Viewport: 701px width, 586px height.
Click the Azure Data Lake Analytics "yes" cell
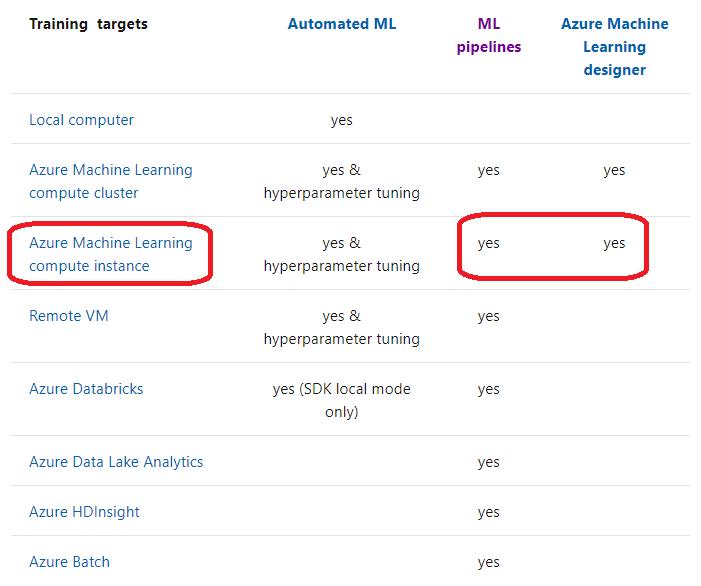488,462
